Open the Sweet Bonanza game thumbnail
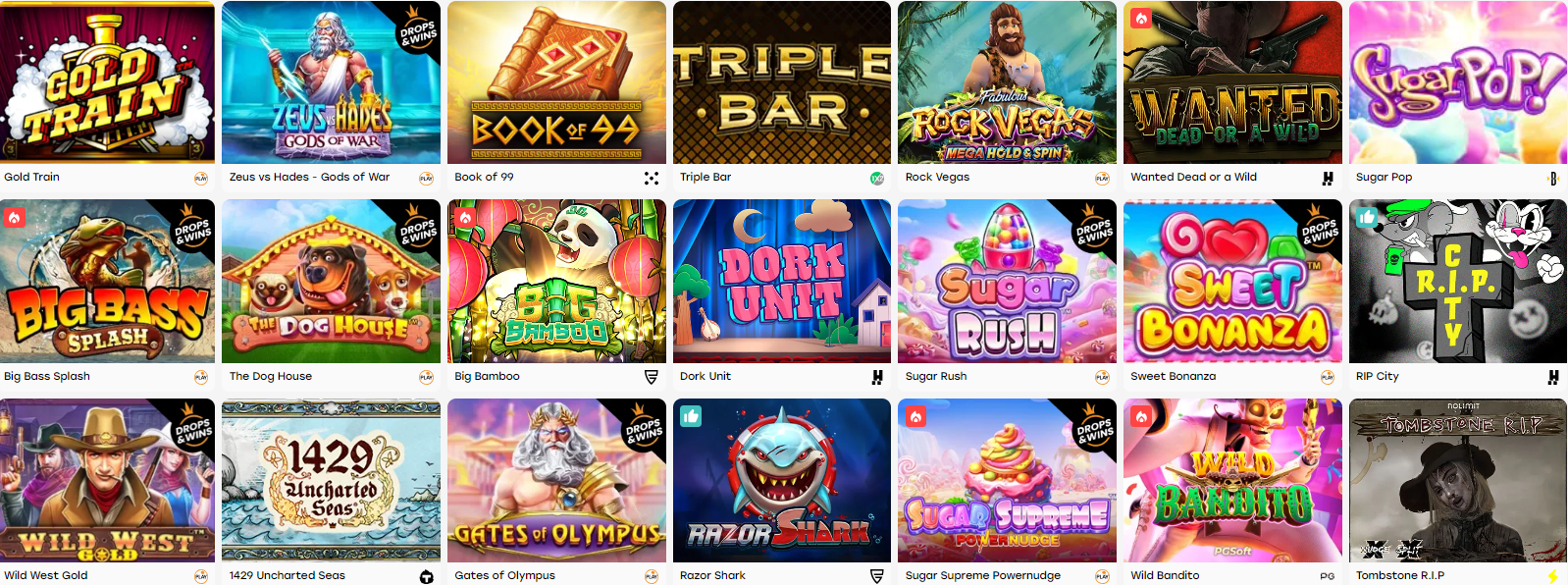 point(1232,282)
